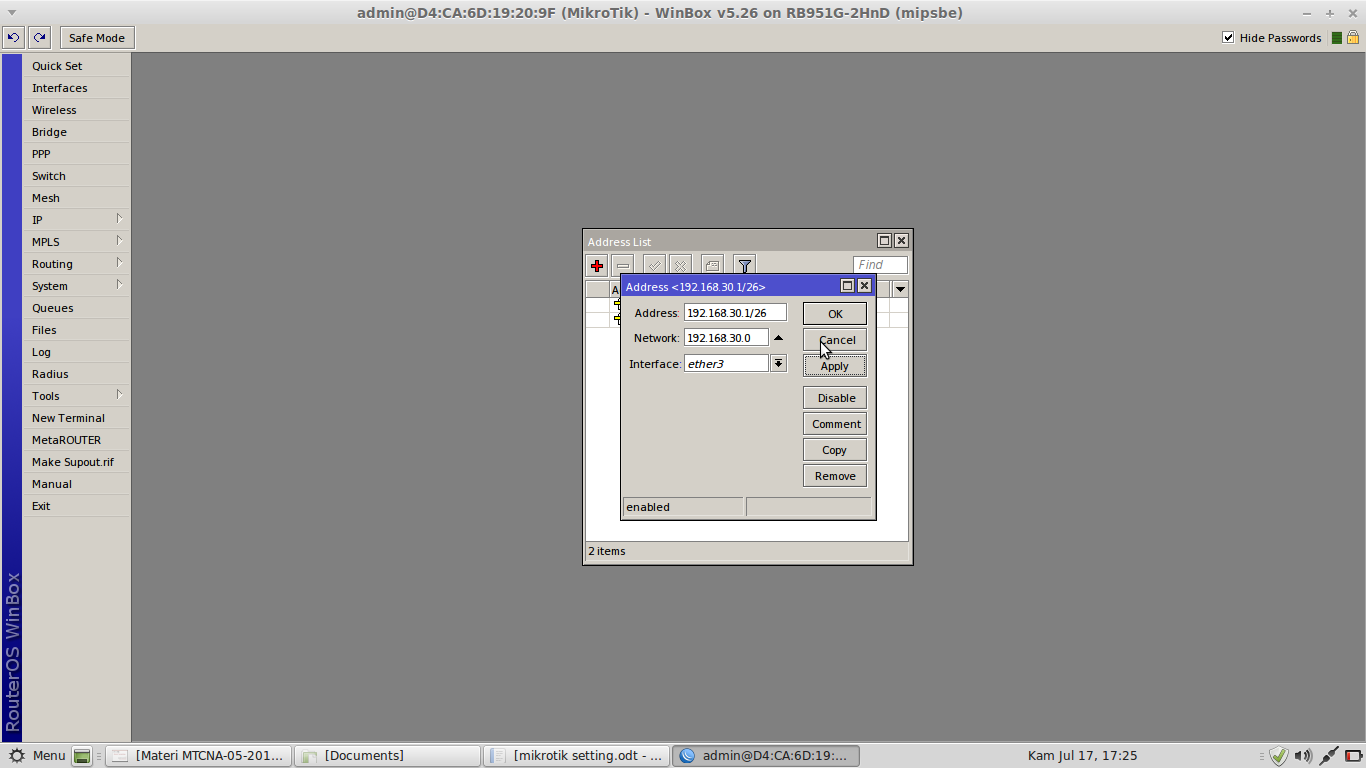Image resolution: width=1366 pixels, height=768 pixels.
Task: Open Interfaces in sidebar
Action: point(77,88)
